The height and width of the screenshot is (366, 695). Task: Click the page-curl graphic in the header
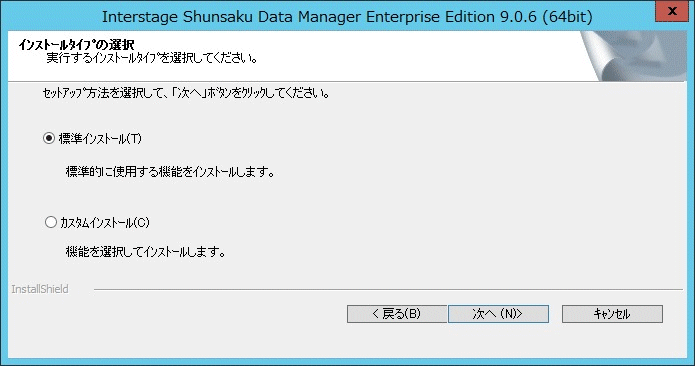point(634,56)
